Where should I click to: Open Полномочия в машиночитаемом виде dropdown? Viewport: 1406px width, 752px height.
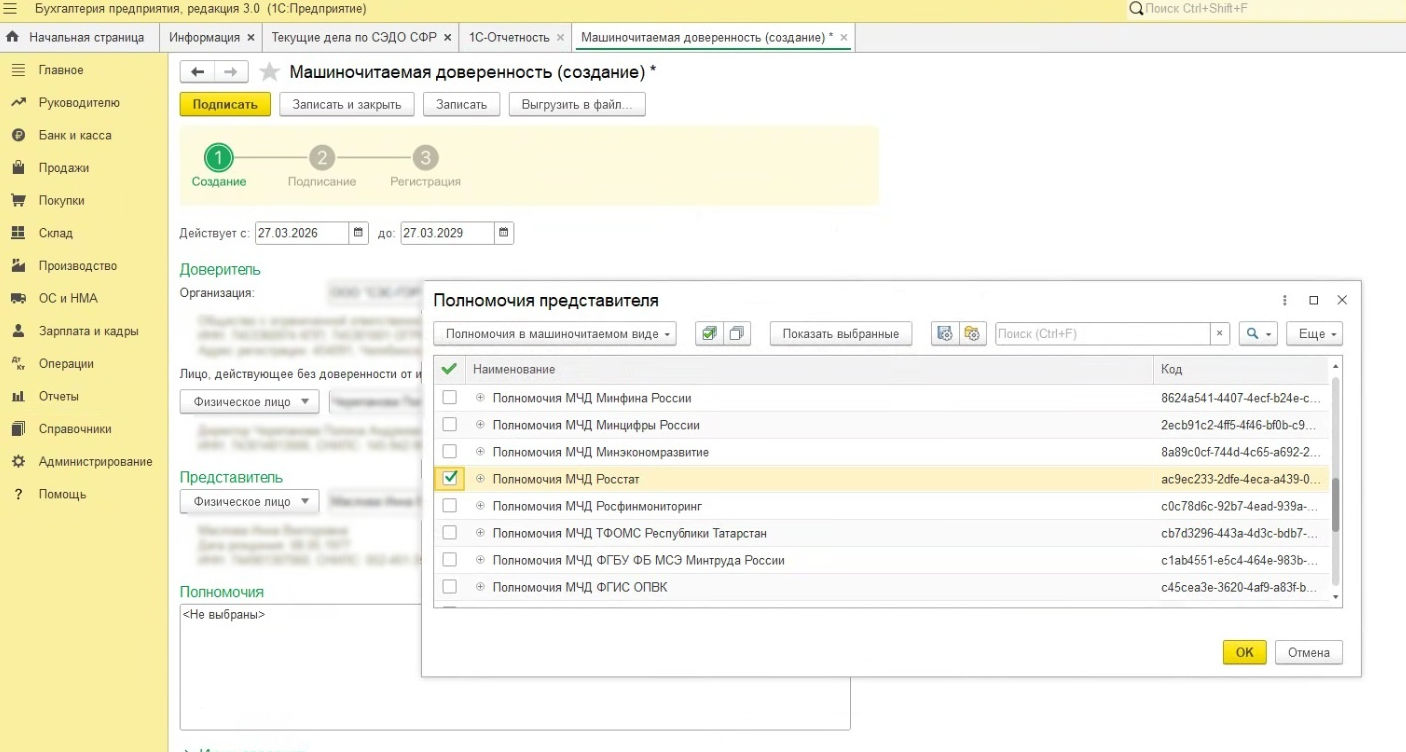coord(556,334)
